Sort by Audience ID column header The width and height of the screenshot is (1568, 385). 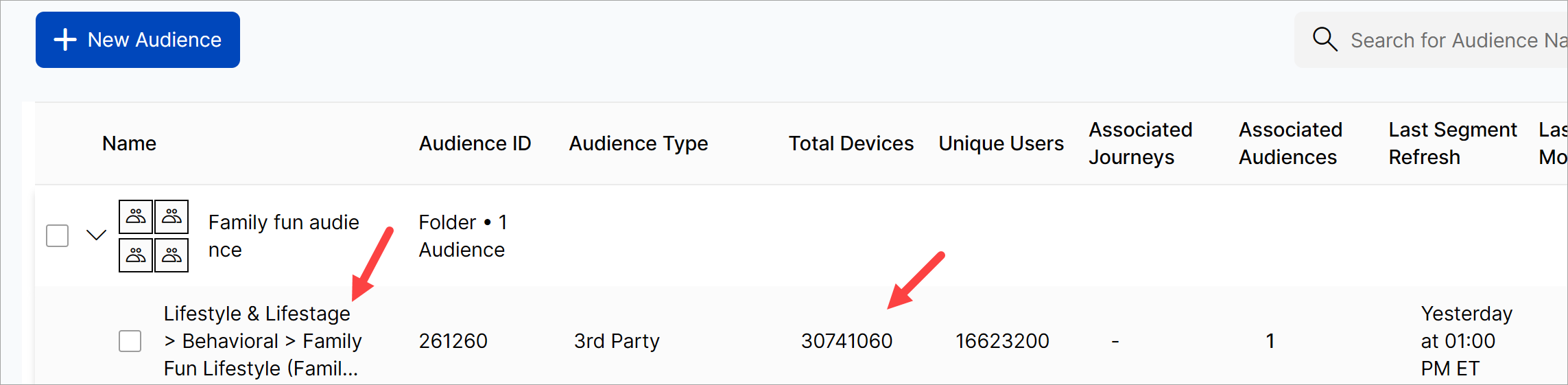(475, 143)
